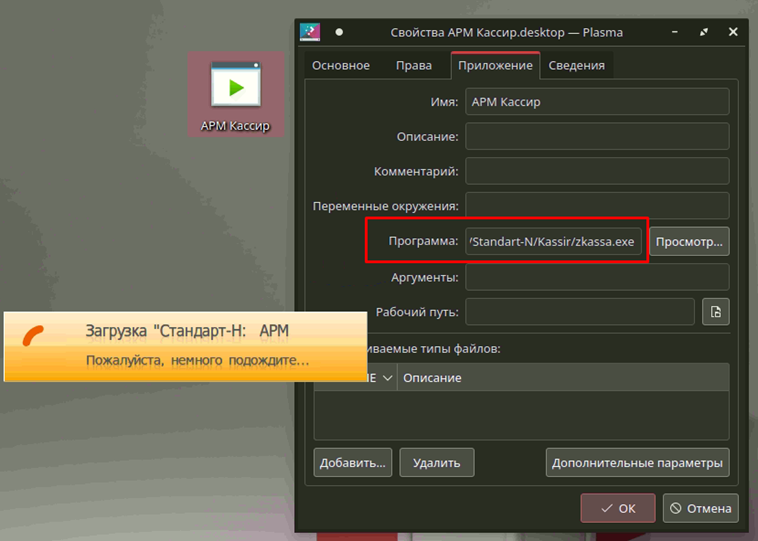Focus the Описание text field

coord(597,136)
